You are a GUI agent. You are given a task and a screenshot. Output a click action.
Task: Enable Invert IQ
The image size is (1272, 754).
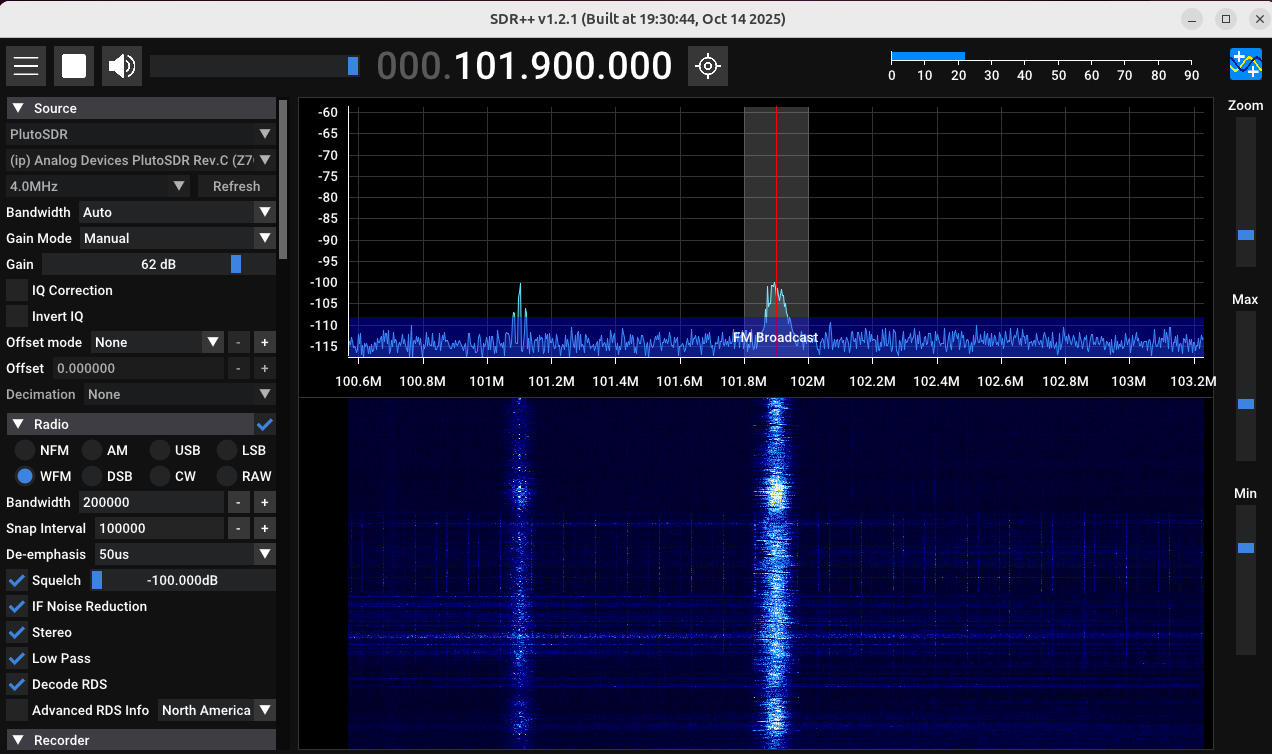[x=17, y=316]
